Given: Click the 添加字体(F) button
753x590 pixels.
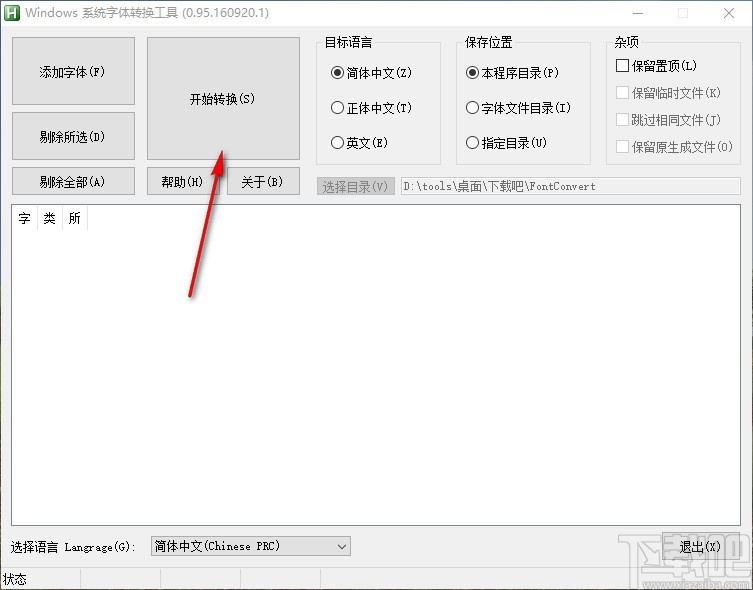Looking at the screenshot, I should coord(73,71).
